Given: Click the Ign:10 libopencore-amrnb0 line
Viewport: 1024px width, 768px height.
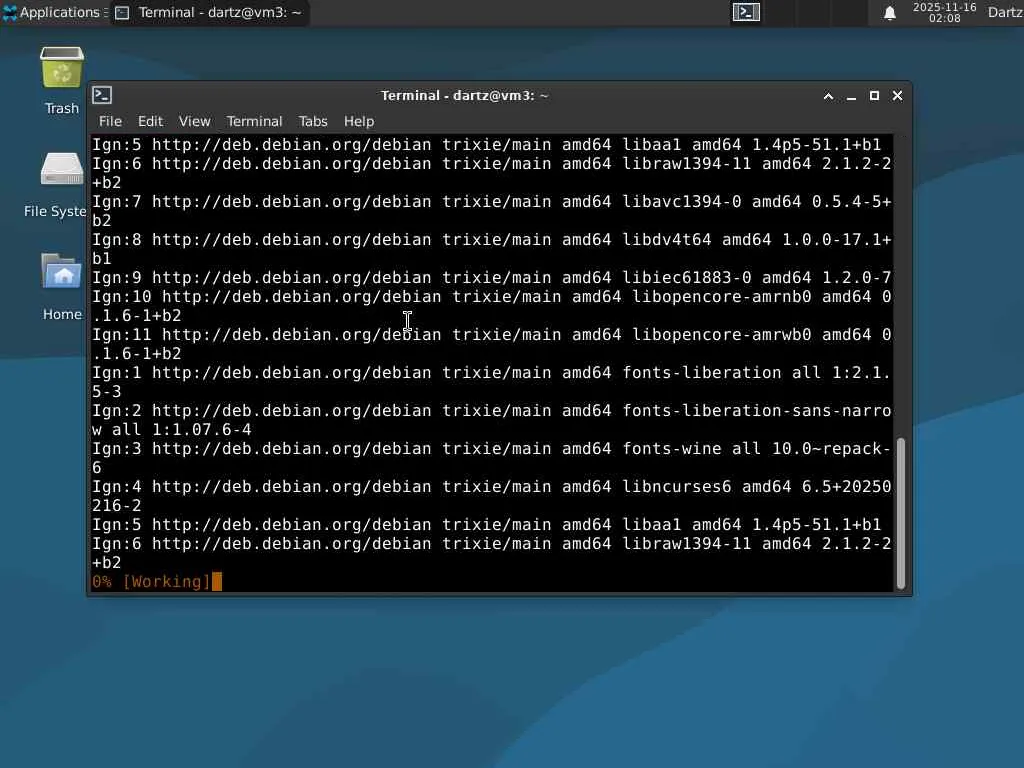Looking at the screenshot, I should pos(492,306).
